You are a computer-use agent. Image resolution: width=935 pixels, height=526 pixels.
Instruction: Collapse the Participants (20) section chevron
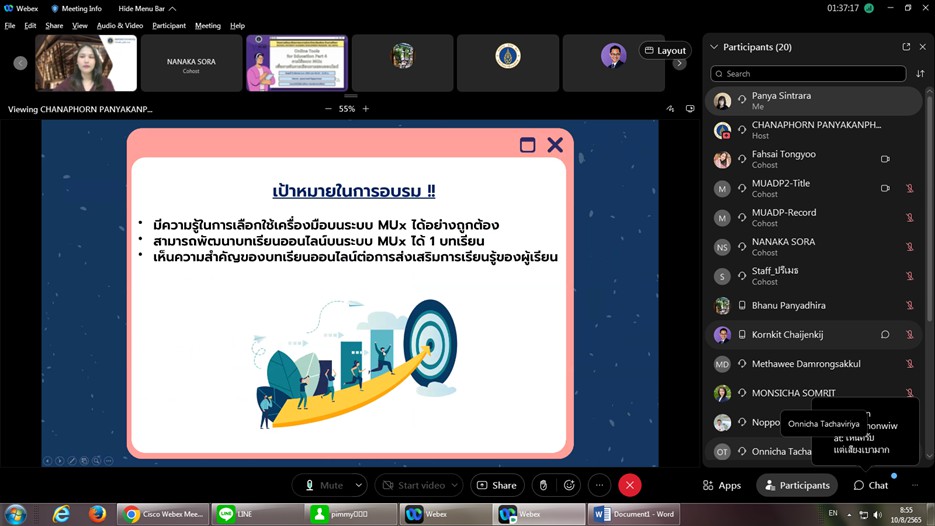714,47
